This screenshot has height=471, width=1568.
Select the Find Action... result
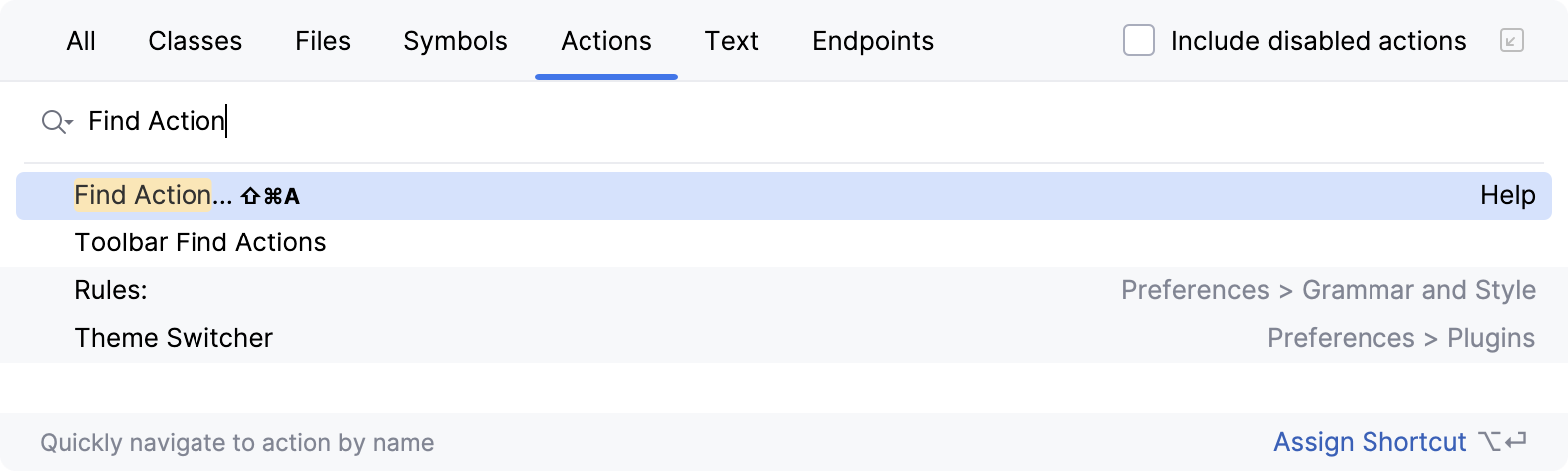153,196
